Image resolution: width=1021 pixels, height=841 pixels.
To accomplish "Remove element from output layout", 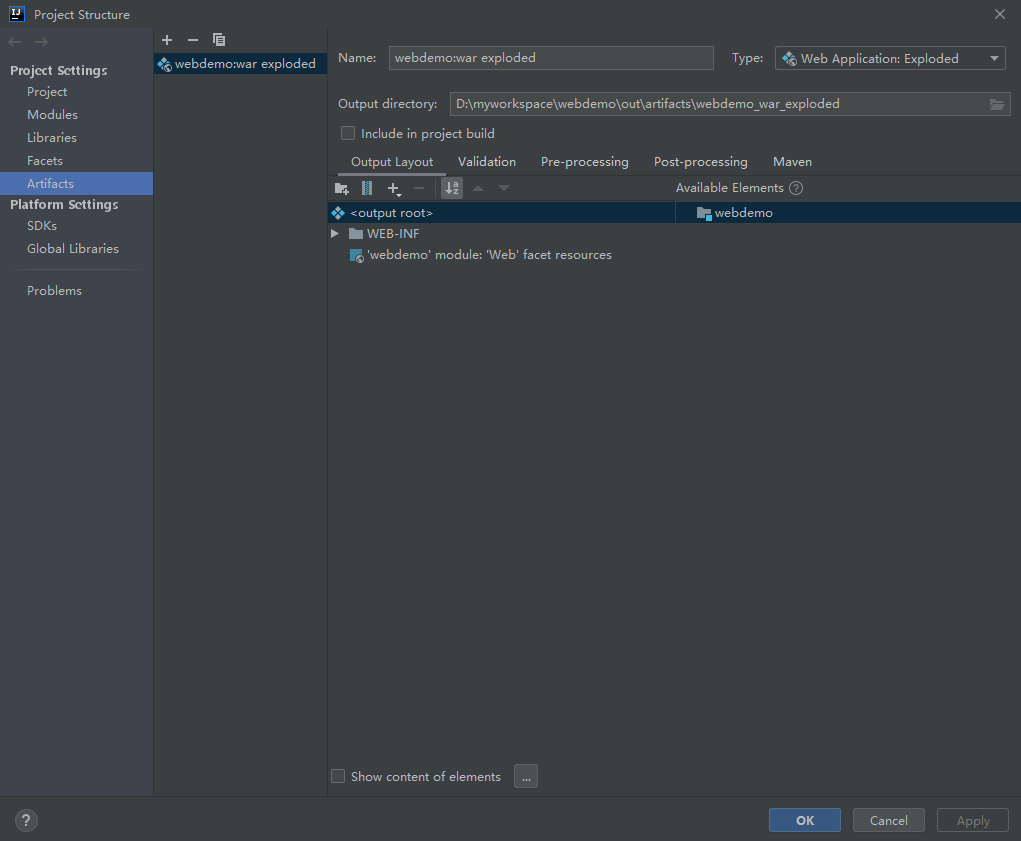I will pos(419,189).
